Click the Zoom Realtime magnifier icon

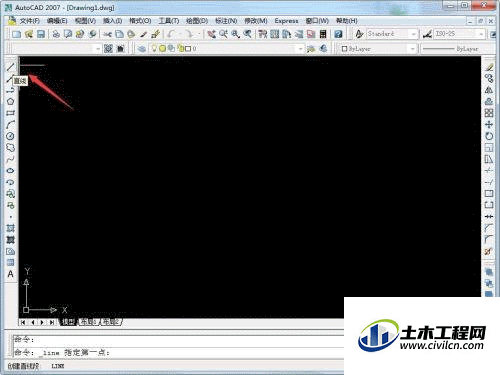[223, 34]
